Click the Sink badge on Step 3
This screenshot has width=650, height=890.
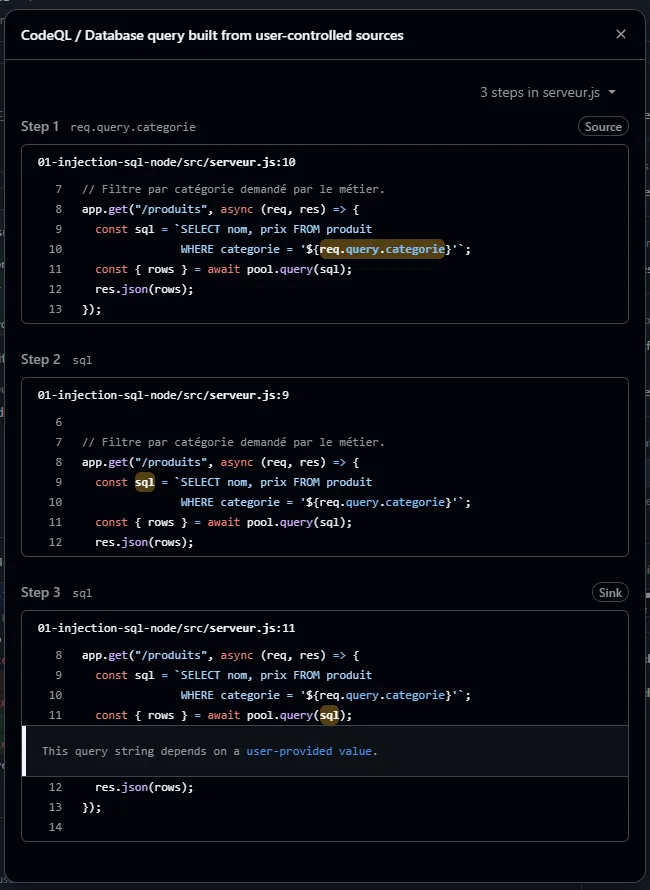point(610,593)
